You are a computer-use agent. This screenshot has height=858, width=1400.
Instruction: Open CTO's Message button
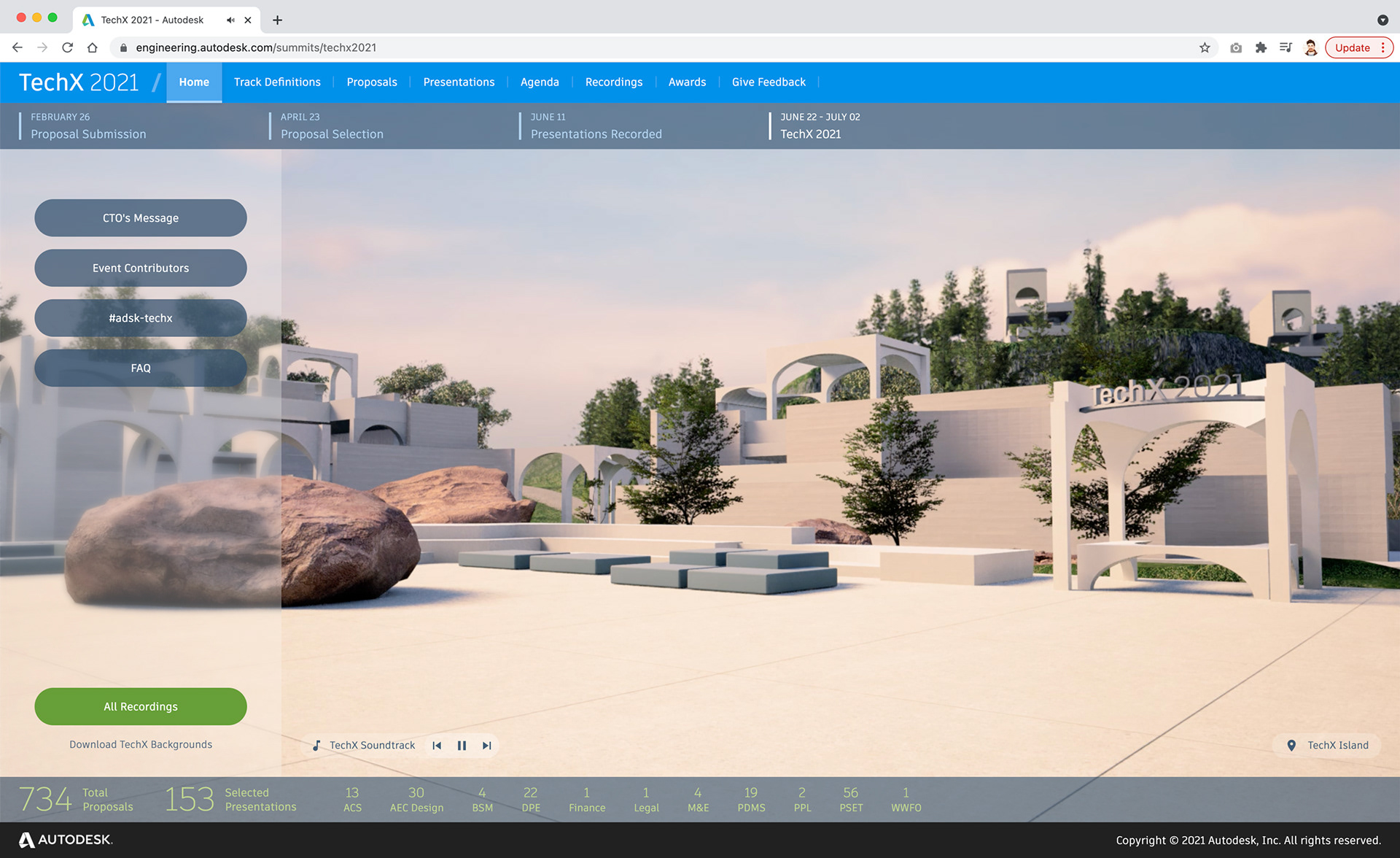tap(141, 218)
